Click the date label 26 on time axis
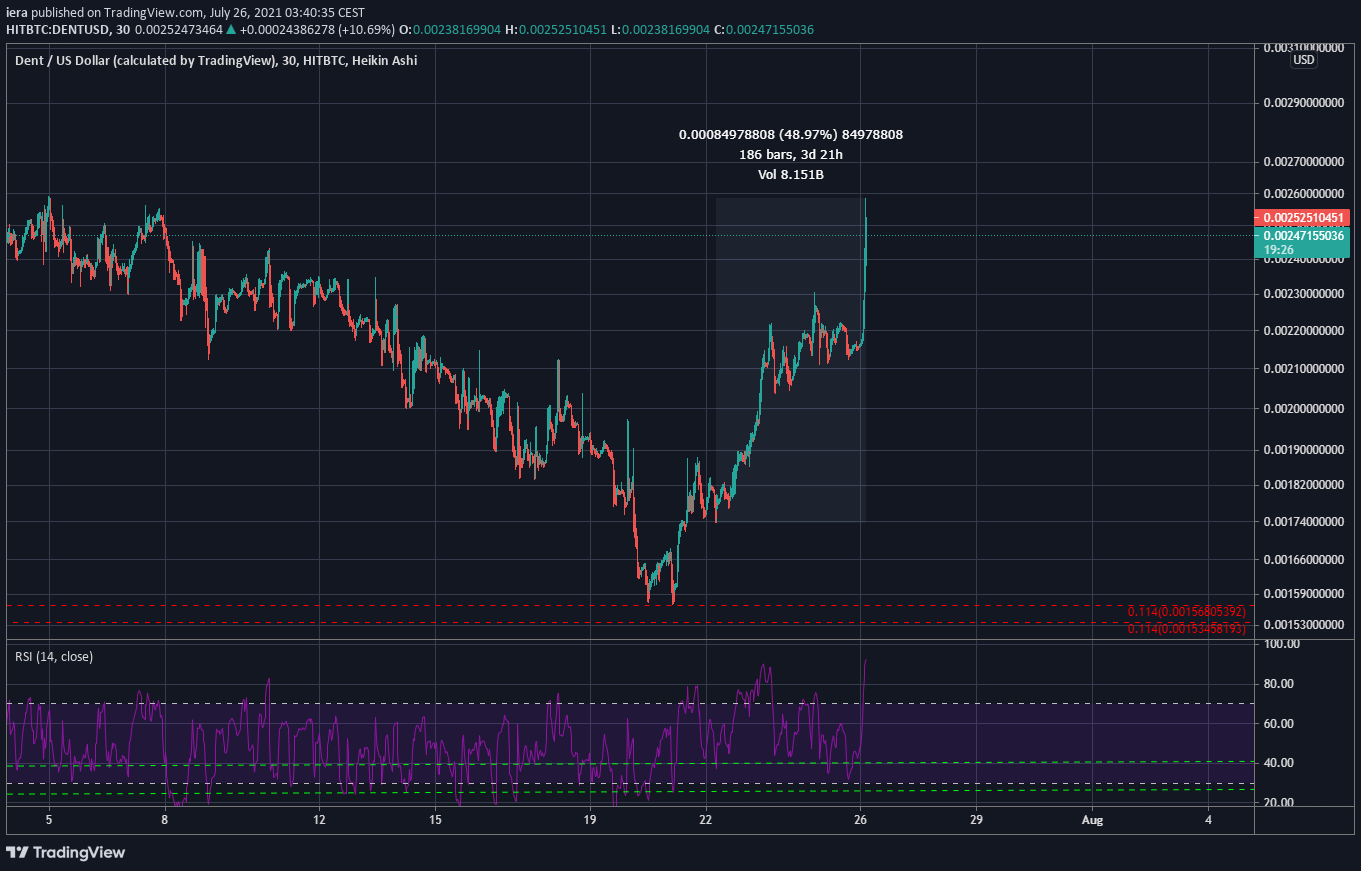Screen dimensions: 1361x871 click(861, 820)
